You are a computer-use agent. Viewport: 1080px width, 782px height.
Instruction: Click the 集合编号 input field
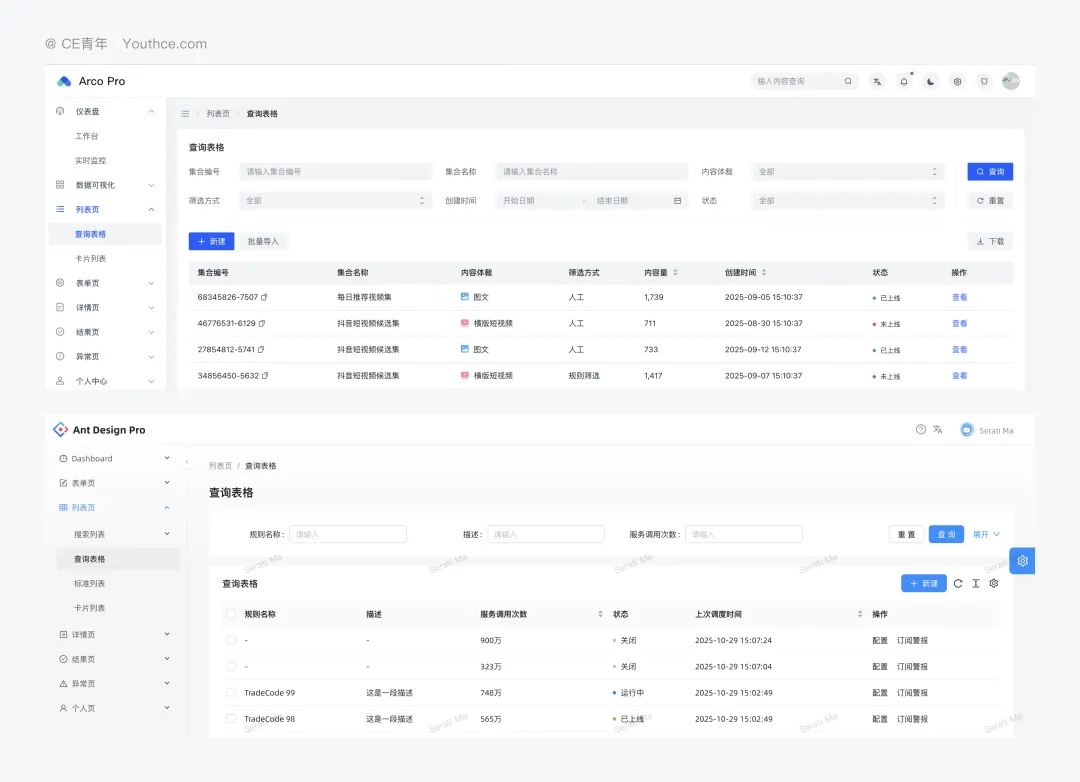click(335, 172)
